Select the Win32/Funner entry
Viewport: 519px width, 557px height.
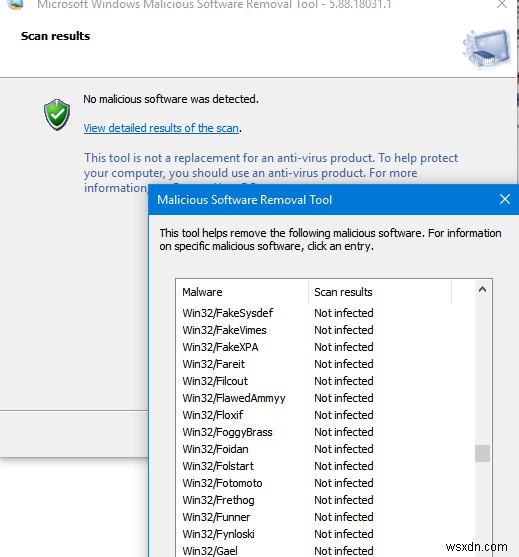coord(216,517)
